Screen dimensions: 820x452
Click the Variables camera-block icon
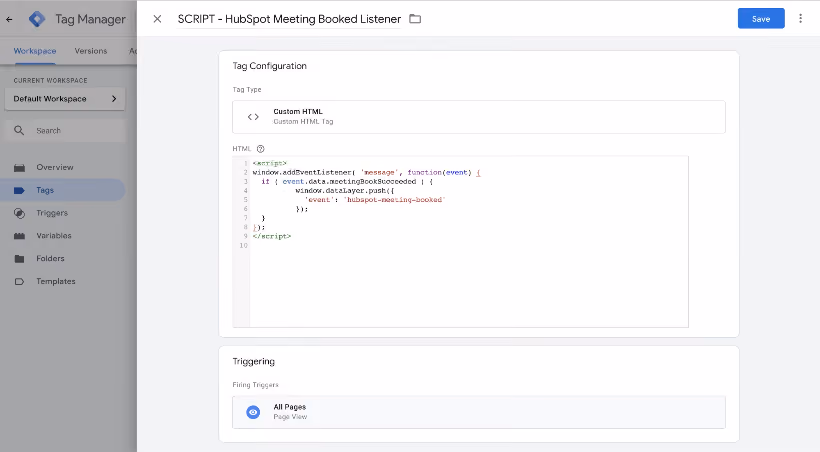(x=19, y=235)
